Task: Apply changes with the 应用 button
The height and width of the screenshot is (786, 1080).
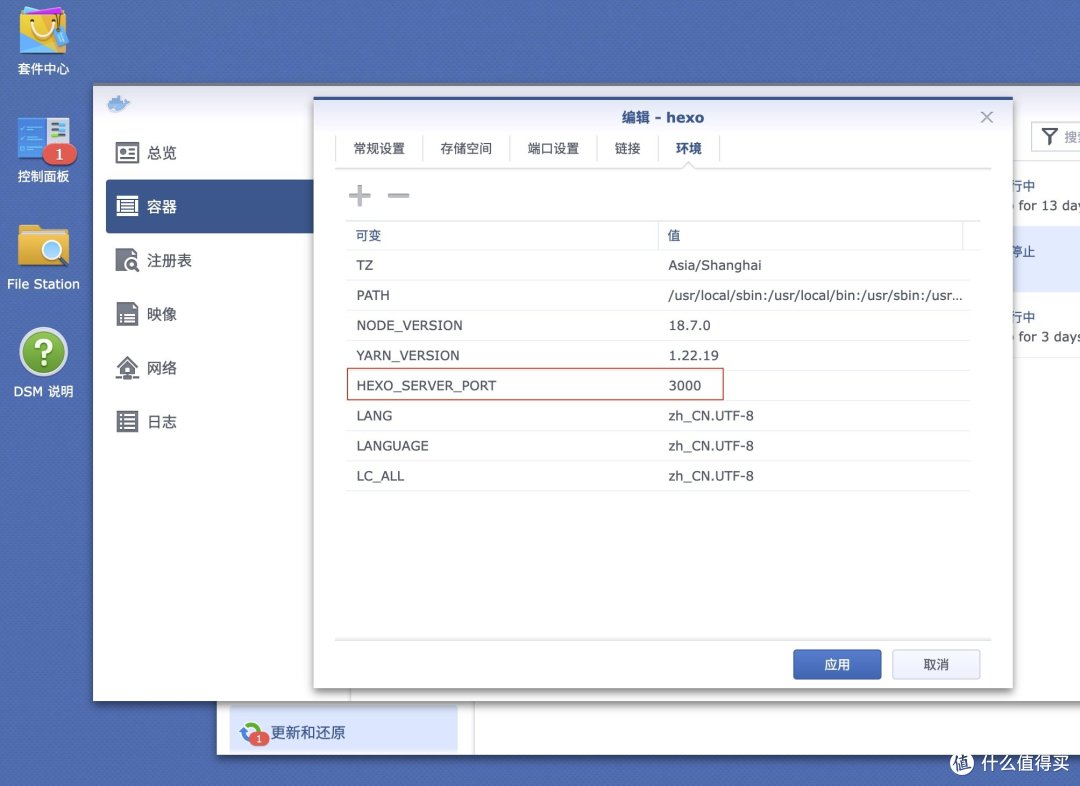Action: (x=837, y=664)
